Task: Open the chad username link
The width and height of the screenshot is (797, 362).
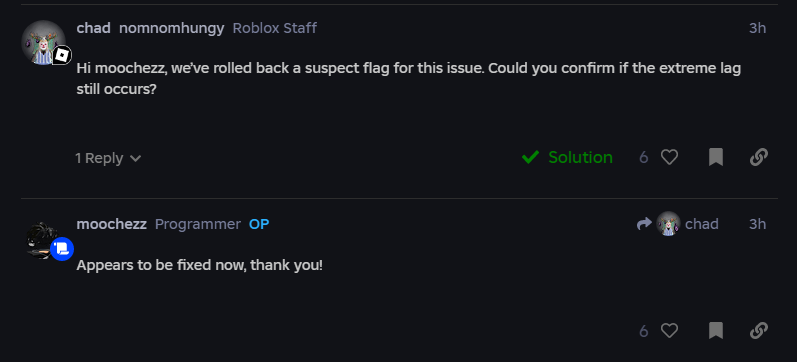Action: (x=94, y=28)
